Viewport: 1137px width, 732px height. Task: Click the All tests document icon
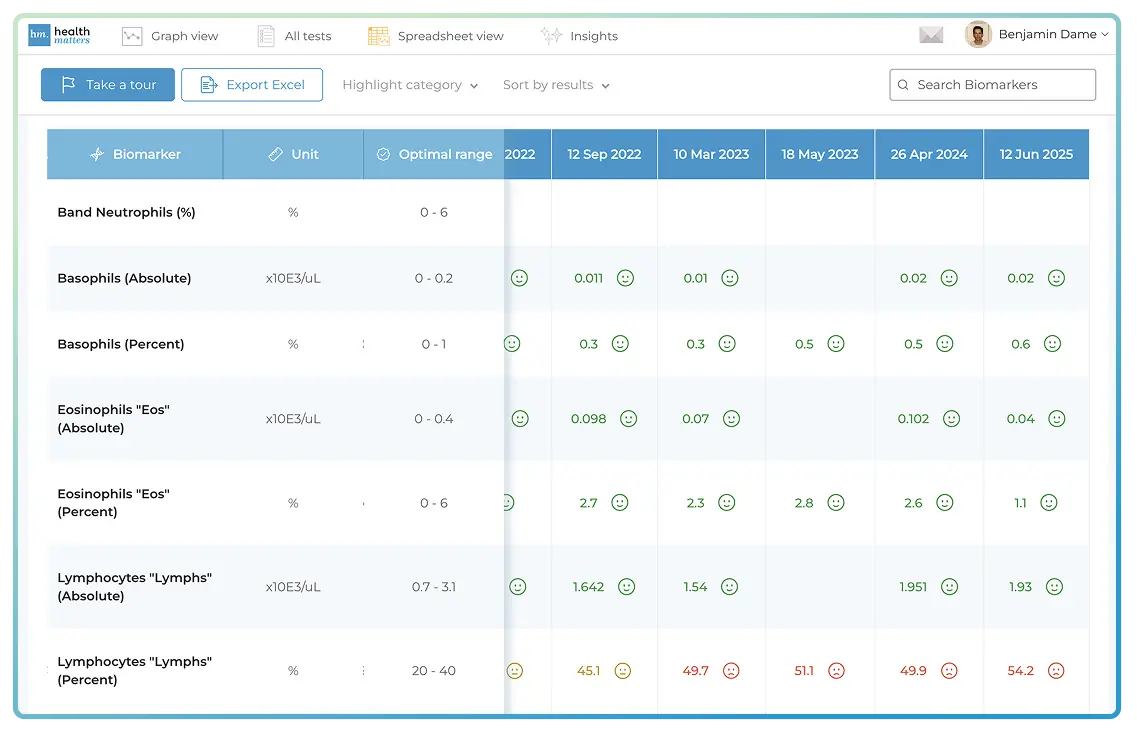click(x=266, y=35)
